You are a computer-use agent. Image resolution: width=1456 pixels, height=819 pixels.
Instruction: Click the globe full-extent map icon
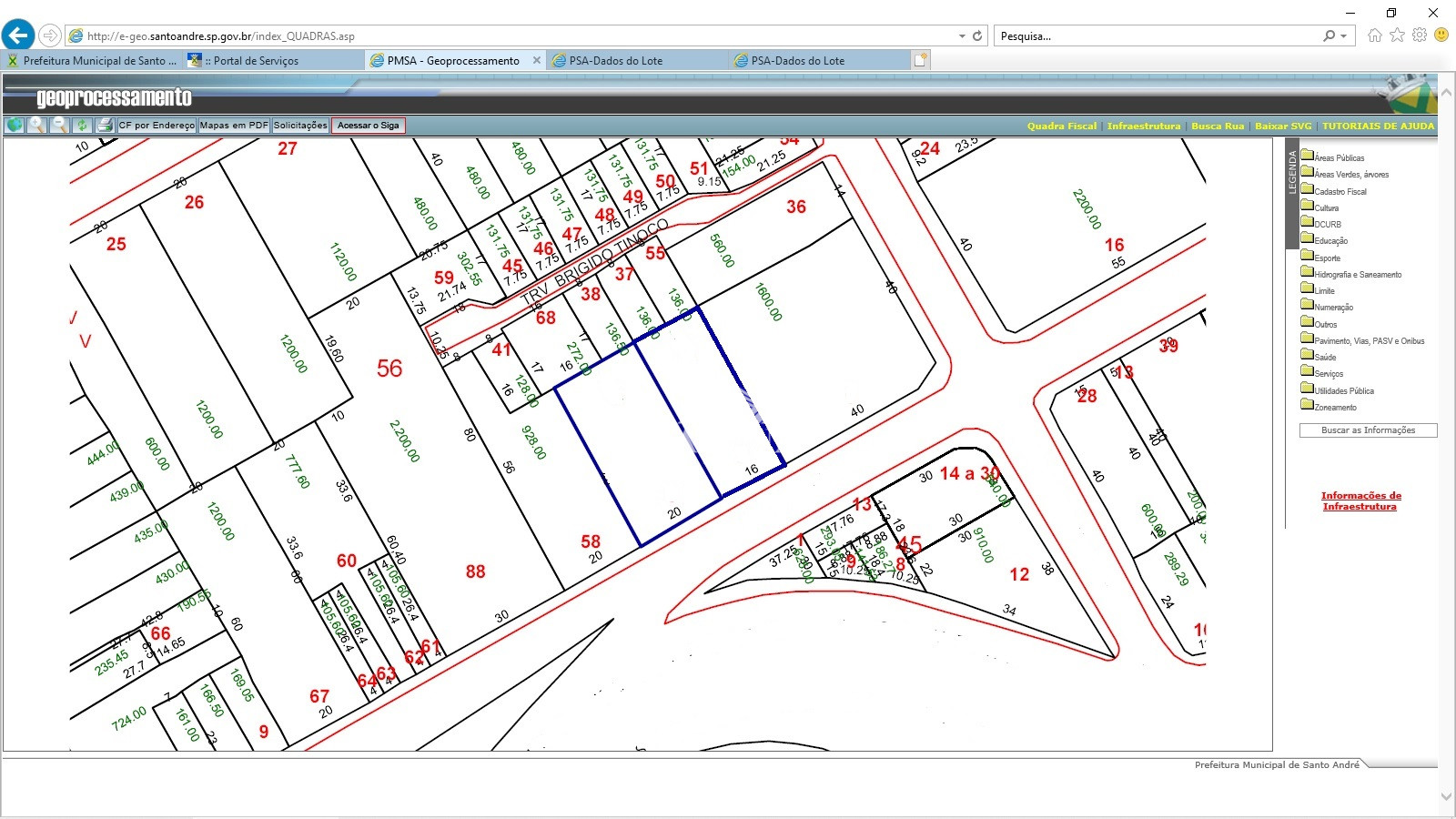[15, 126]
